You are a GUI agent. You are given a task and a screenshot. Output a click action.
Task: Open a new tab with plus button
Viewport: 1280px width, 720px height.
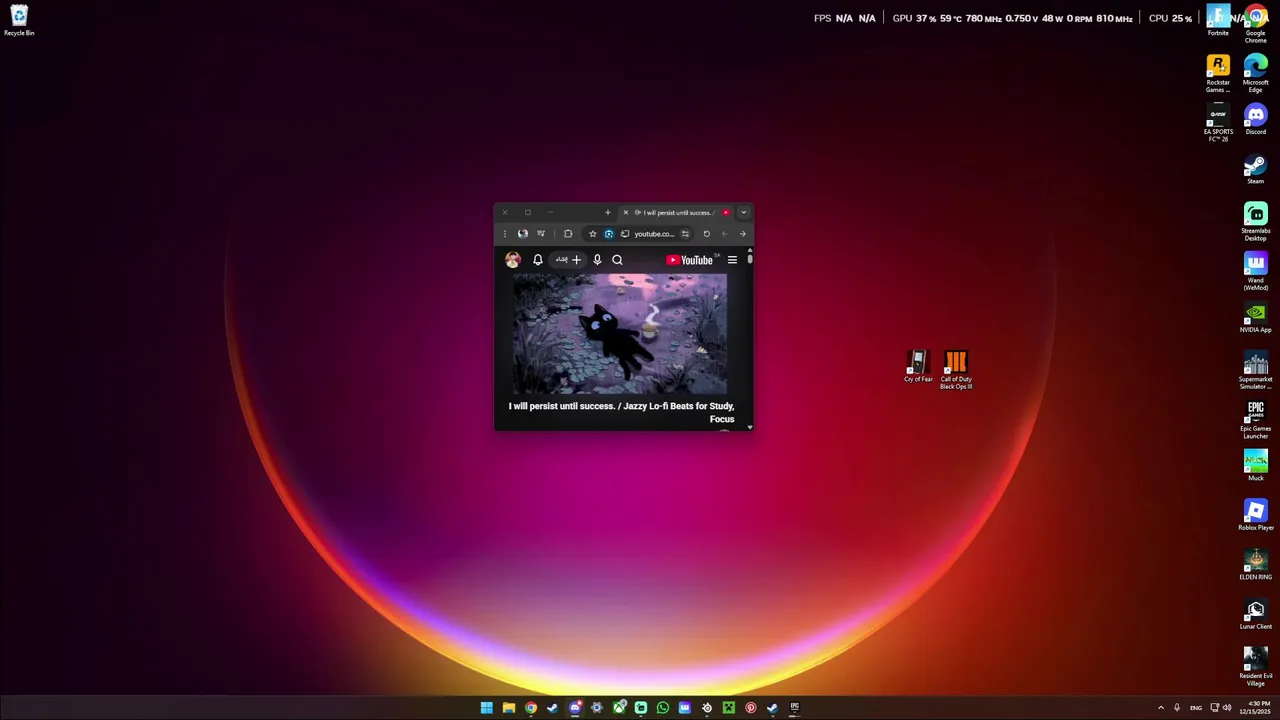tap(607, 212)
